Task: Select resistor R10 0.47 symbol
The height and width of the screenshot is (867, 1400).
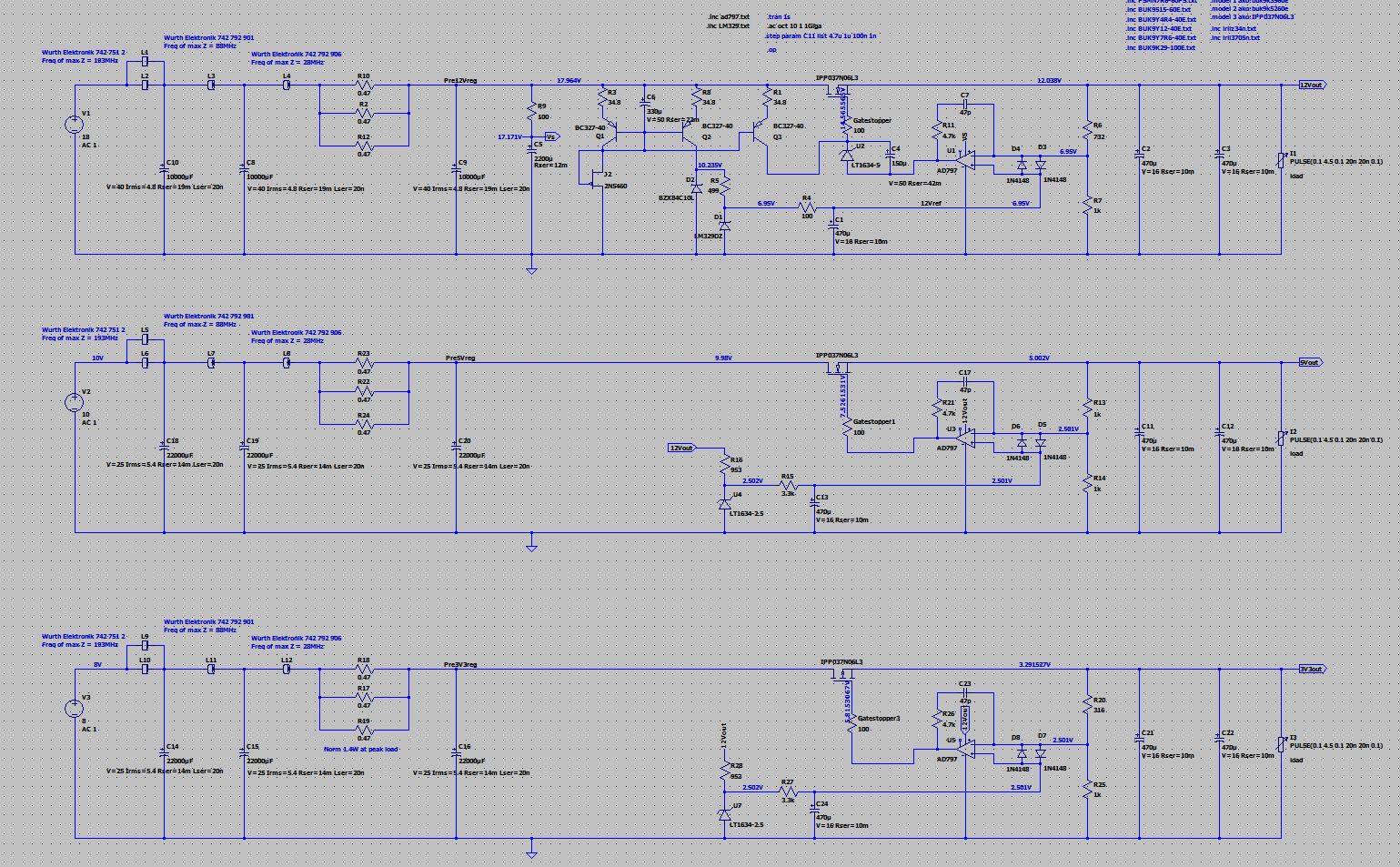Action: [x=364, y=85]
